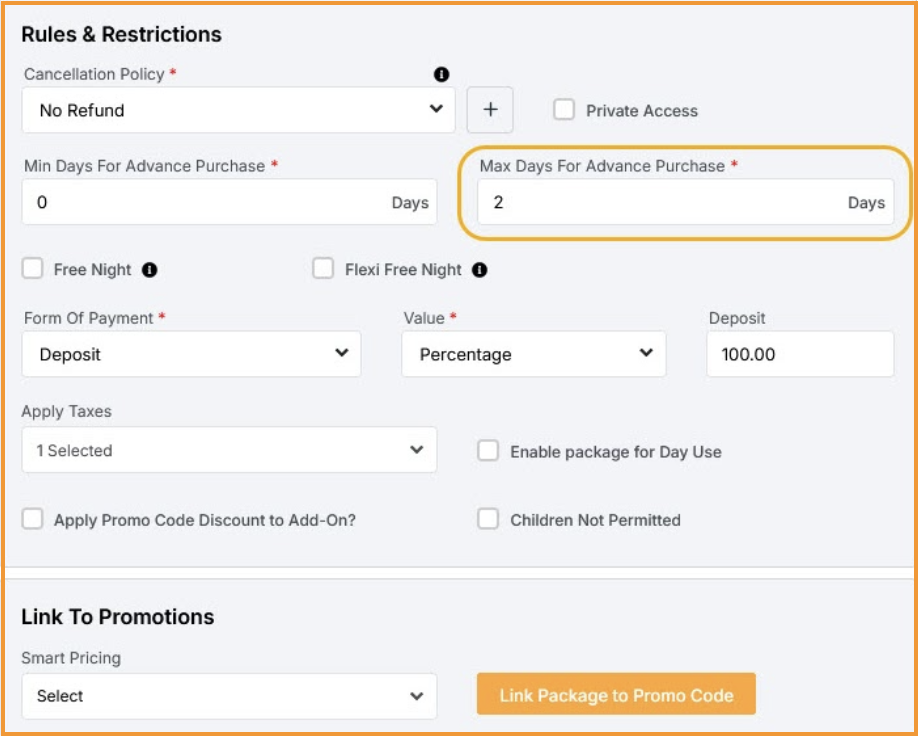Toggle Apply Promo Code Discount to Add-On

33,519
